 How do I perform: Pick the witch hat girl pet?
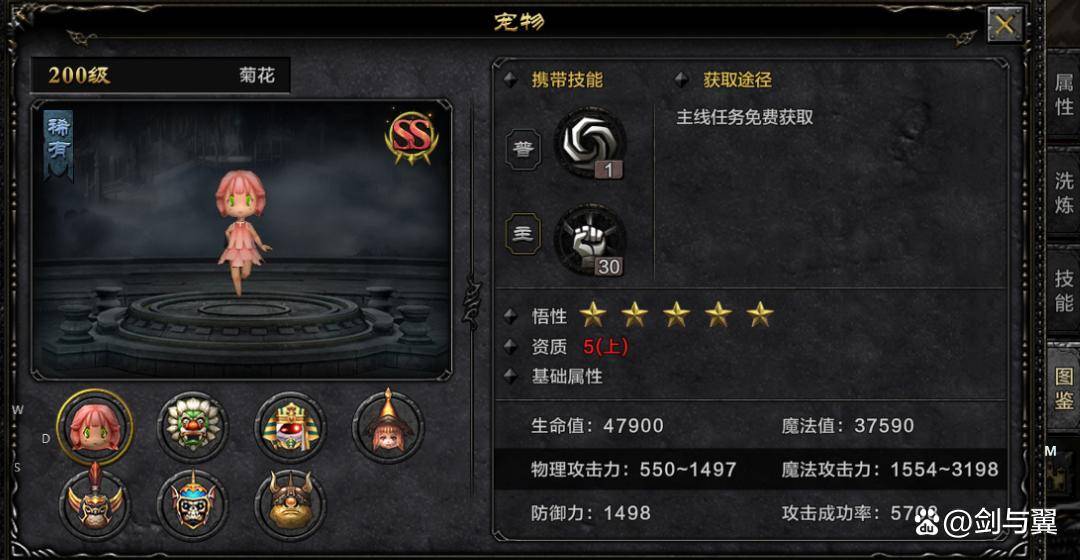[x=388, y=426]
